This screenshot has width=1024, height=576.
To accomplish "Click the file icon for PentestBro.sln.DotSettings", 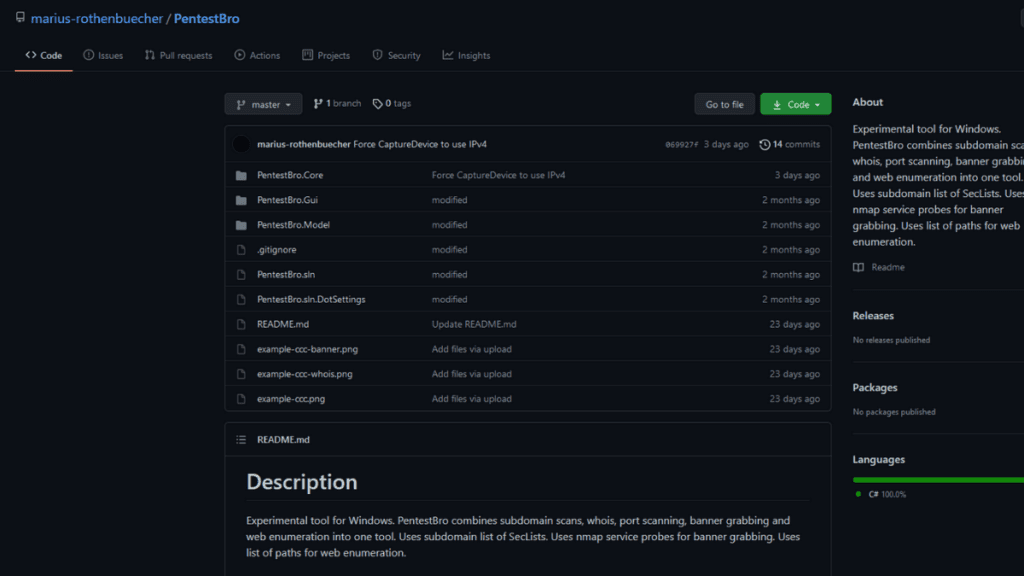I will click(x=241, y=299).
